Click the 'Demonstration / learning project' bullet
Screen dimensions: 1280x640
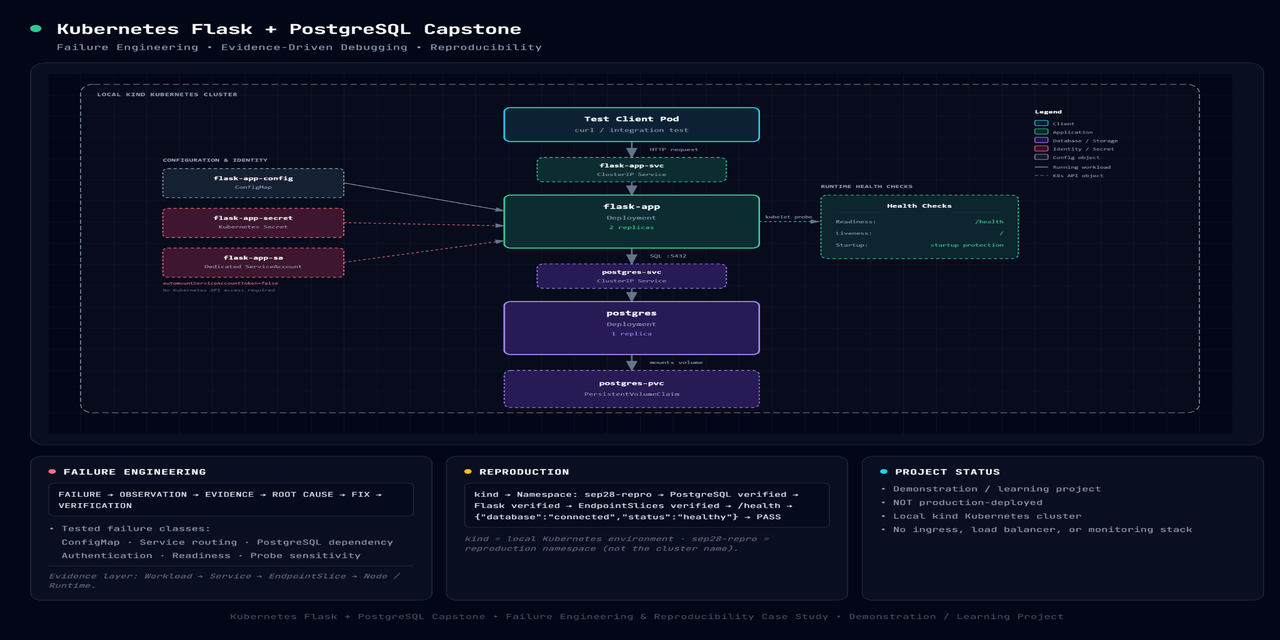[991, 489]
